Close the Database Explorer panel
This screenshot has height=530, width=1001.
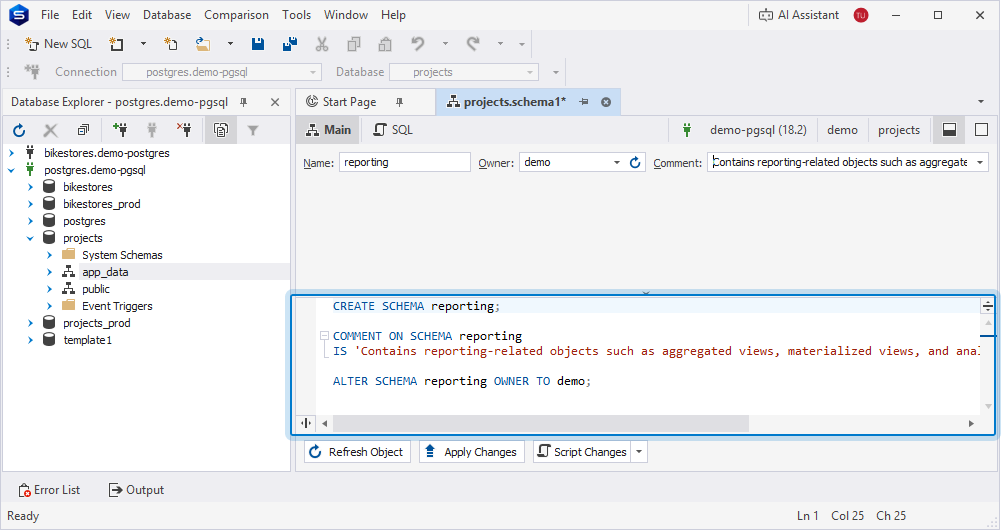pos(275,102)
